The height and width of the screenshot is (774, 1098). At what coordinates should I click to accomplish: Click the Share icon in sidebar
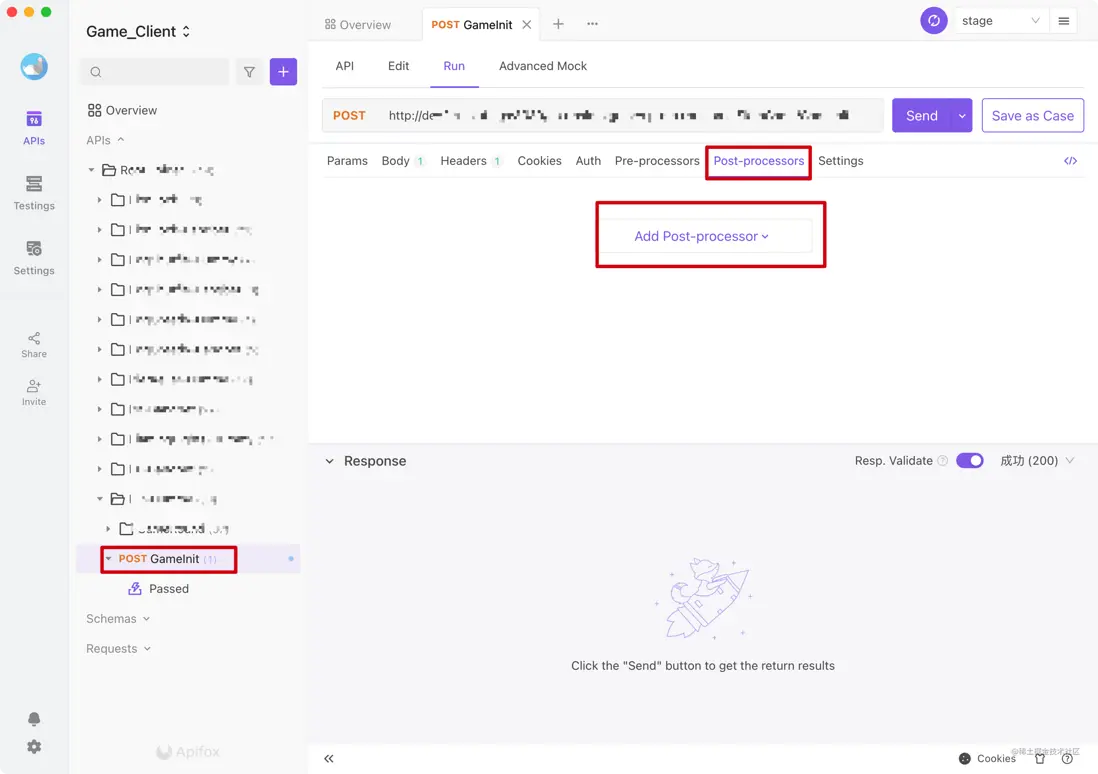[34, 344]
